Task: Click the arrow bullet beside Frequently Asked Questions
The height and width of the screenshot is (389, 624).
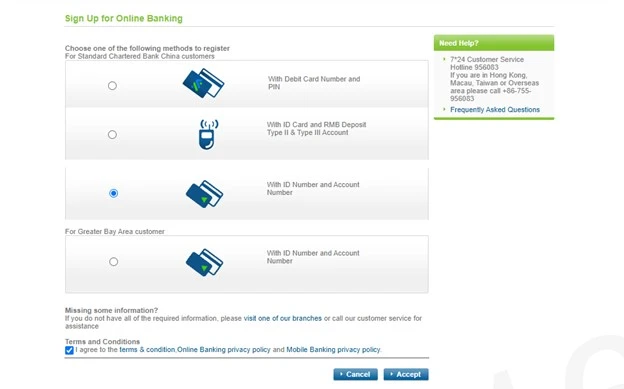Action: (x=444, y=109)
